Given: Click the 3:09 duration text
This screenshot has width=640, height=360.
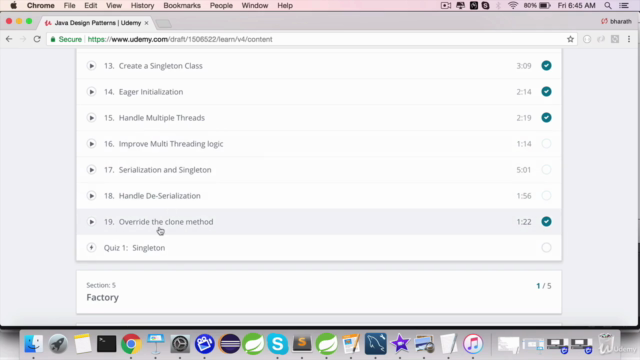Looking at the screenshot, I should [524, 66].
